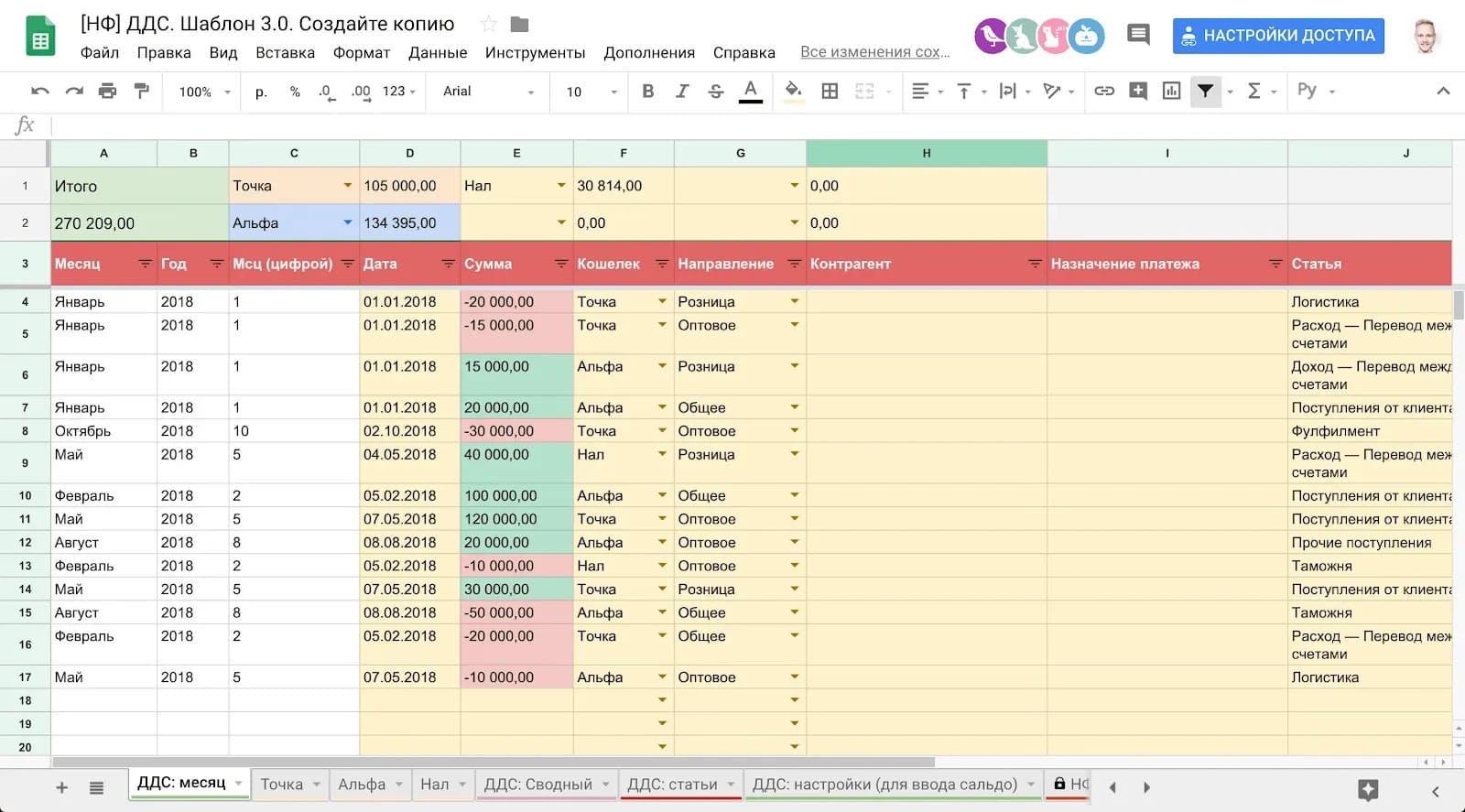Screen dimensions: 1465x812
Task: Toggle Strikethrough formatting
Action: [715, 91]
